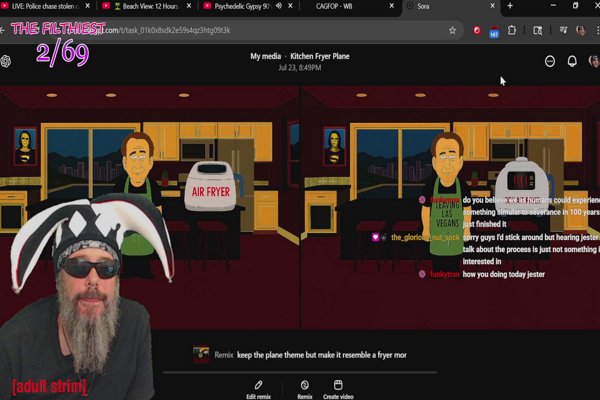Switch to the Psychedelic Gypsy tab

pyautogui.click(x=242, y=6)
